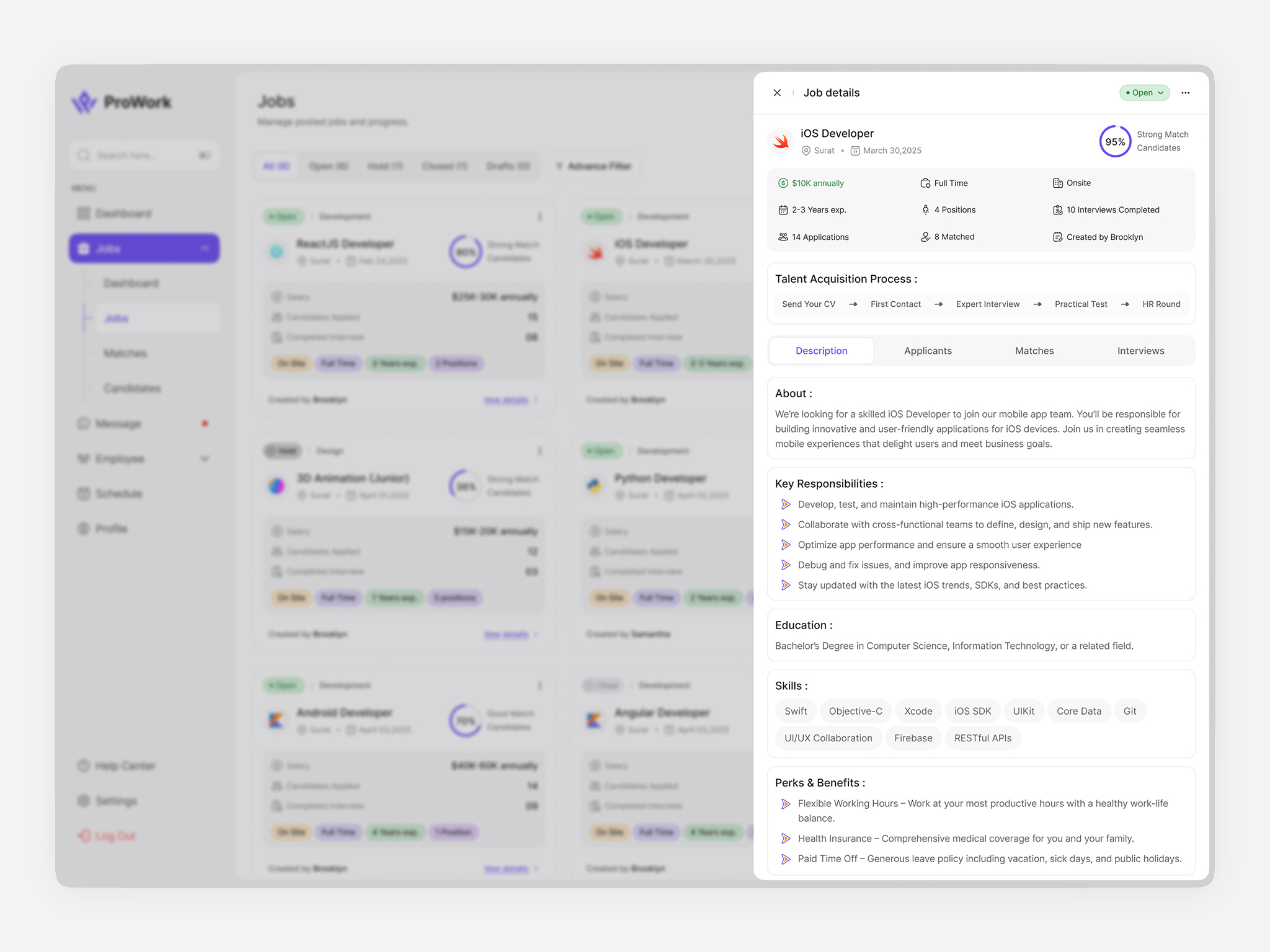Click the ProWork logo in the sidebar
Viewport: 1270px width, 952px height.
pos(122,102)
